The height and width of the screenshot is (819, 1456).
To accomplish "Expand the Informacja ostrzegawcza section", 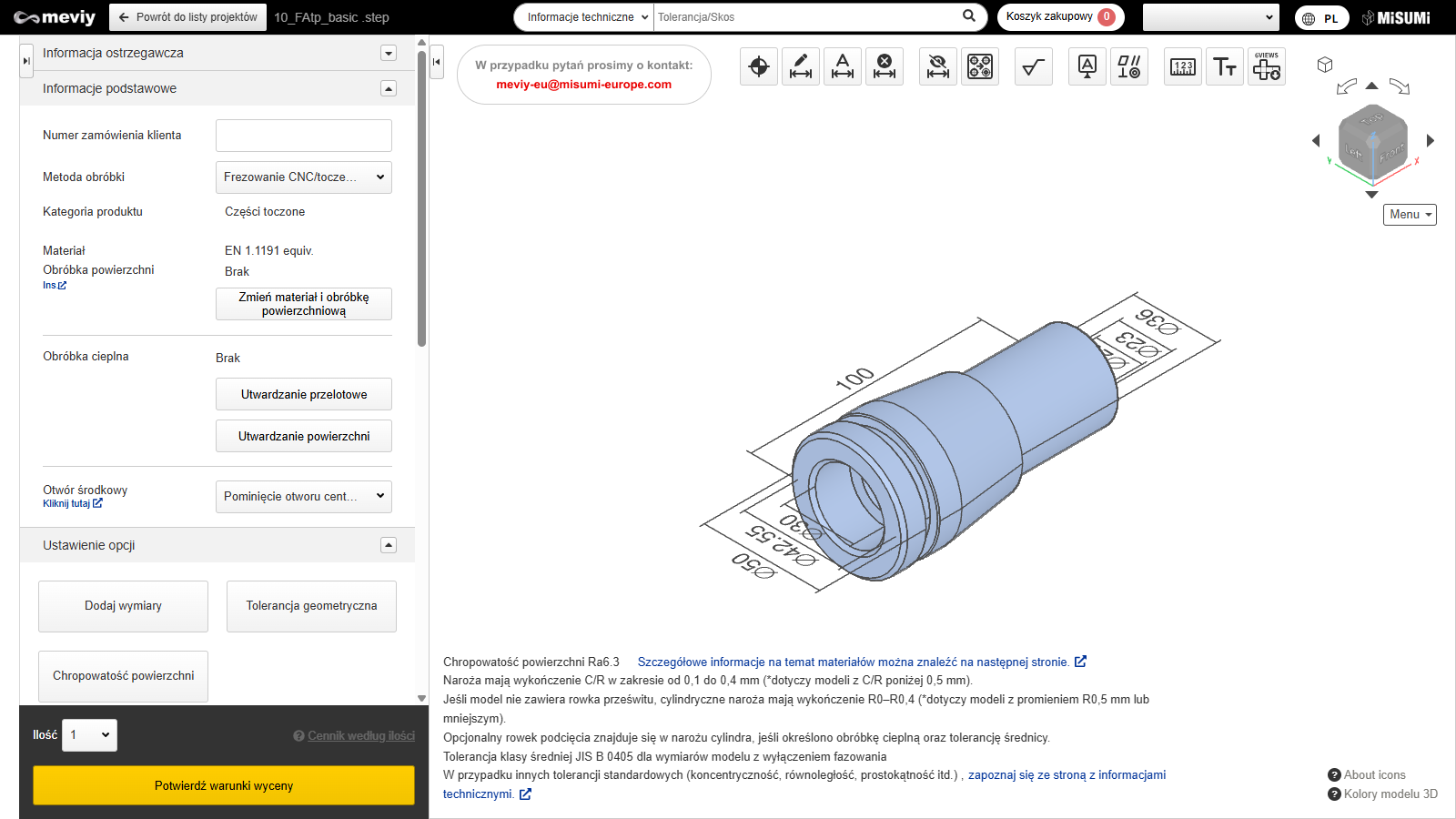I will click(x=389, y=53).
